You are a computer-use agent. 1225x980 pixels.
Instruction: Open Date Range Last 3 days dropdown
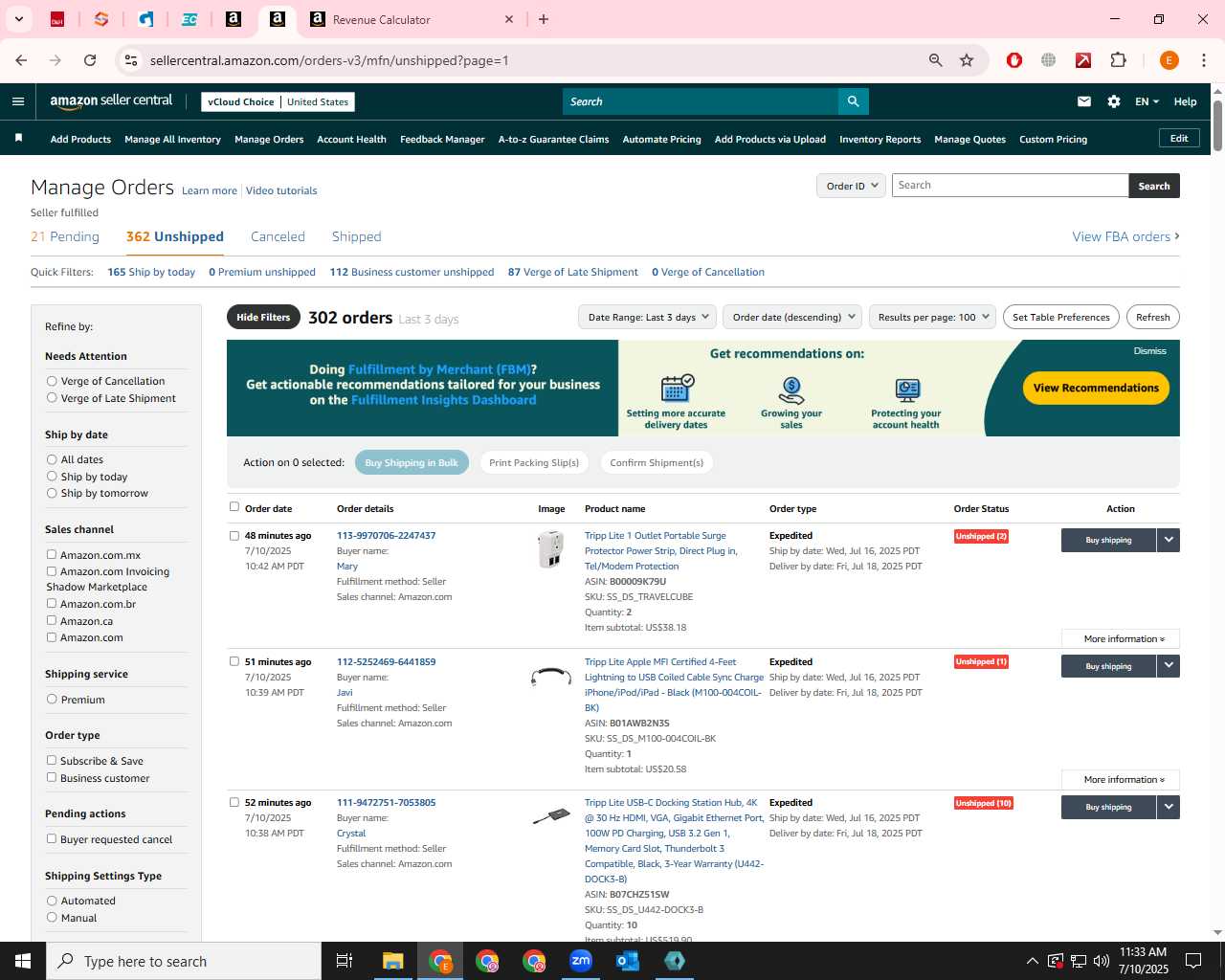tap(647, 317)
